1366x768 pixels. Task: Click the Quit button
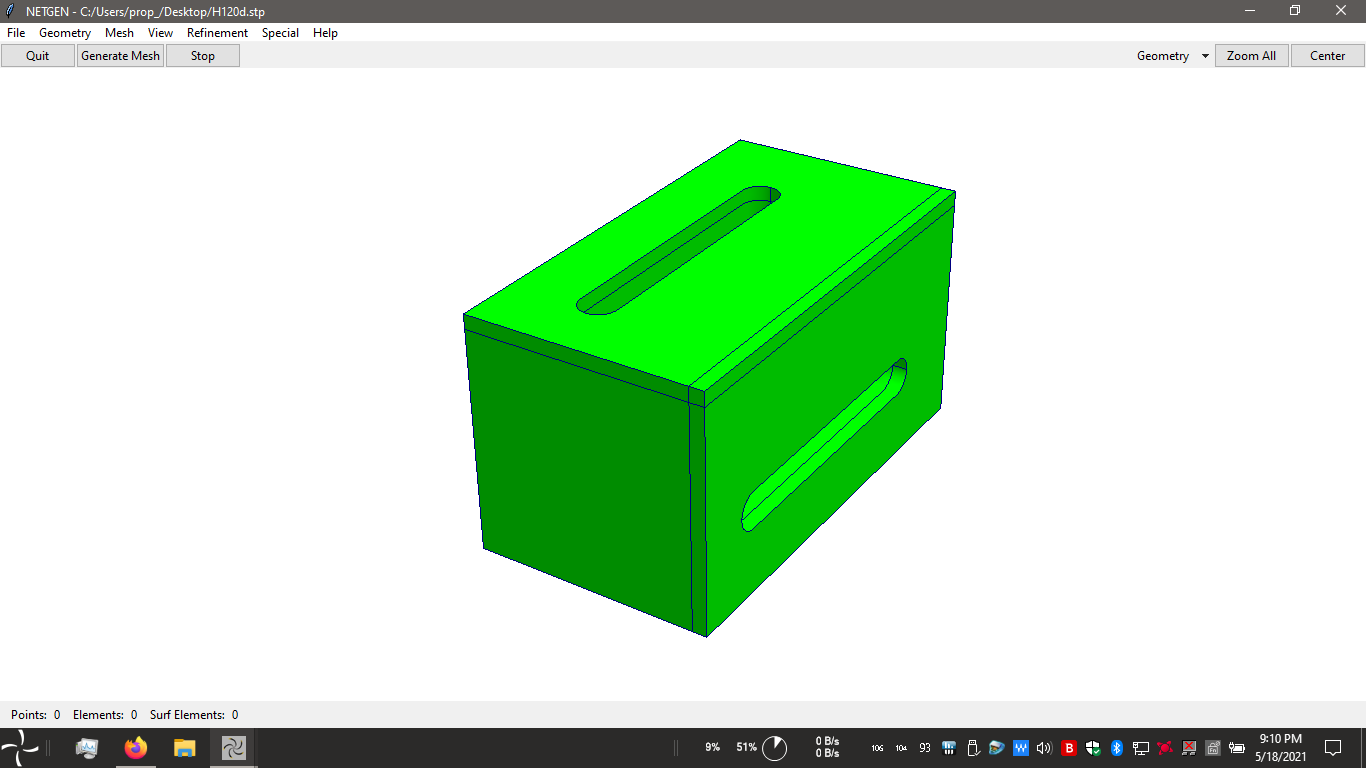38,56
